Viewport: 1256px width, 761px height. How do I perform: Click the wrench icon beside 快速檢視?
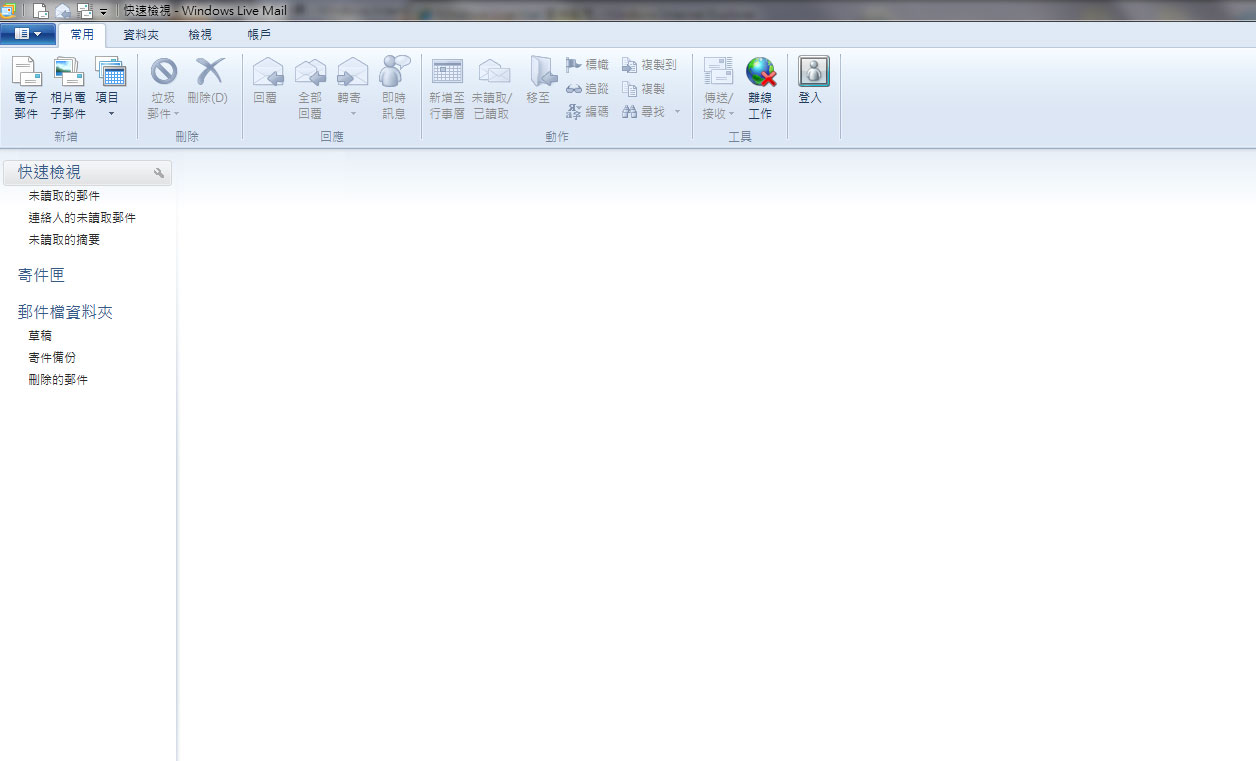pyautogui.click(x=159, y=174)
